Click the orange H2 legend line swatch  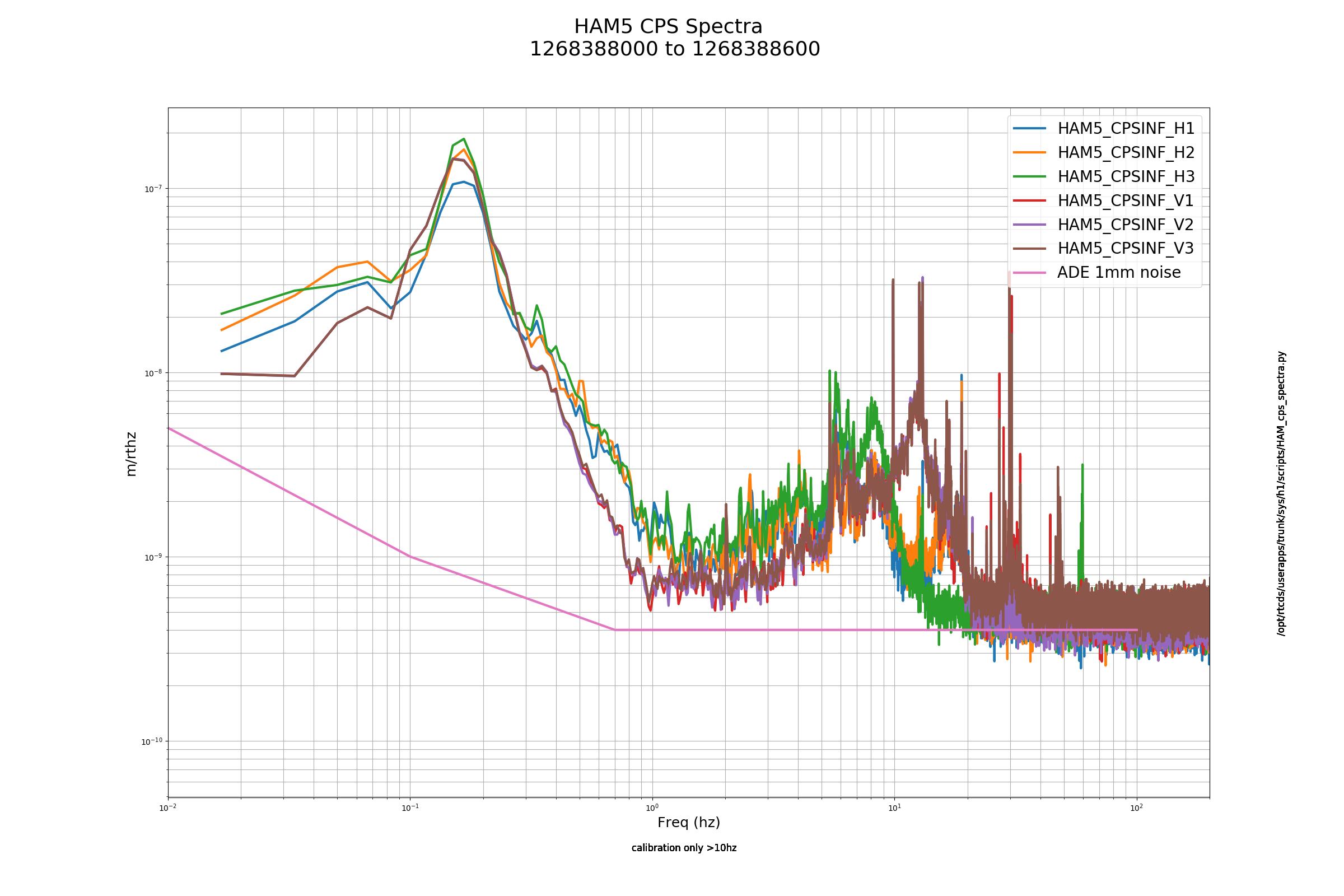point(1030,152)
